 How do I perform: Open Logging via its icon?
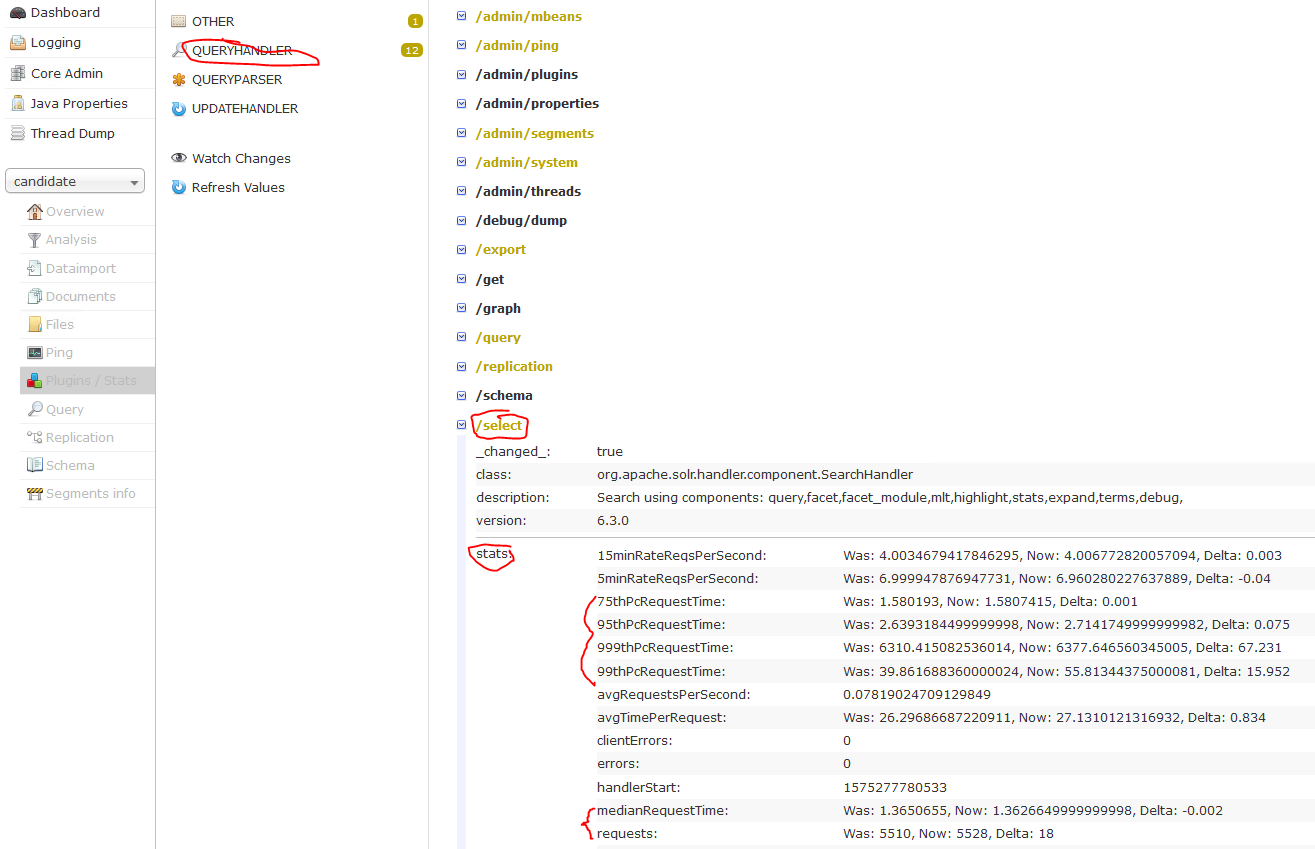(x=18, y=43)
